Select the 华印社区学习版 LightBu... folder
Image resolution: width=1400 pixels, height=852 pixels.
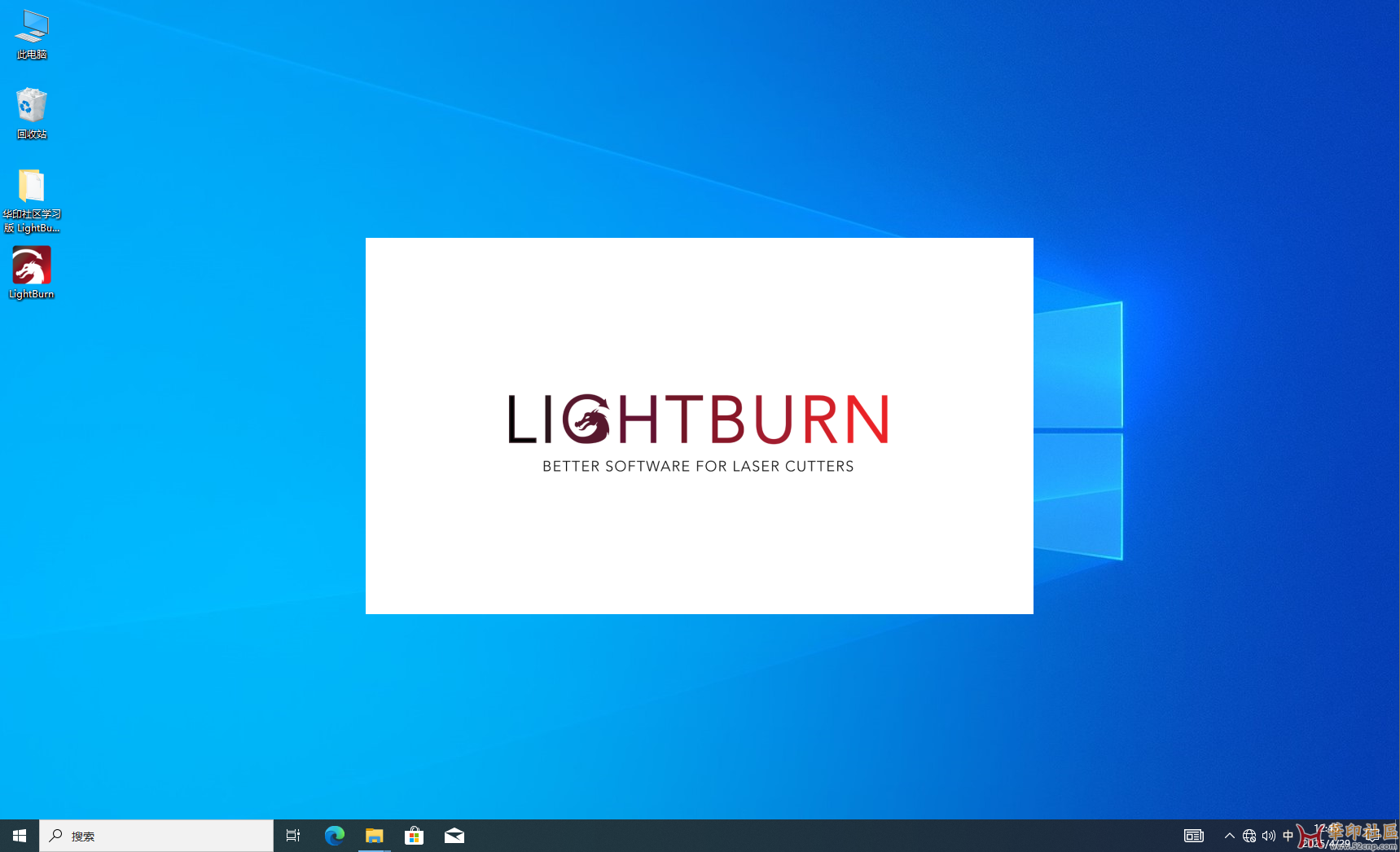pyautogui.click(x=31, y=200)
